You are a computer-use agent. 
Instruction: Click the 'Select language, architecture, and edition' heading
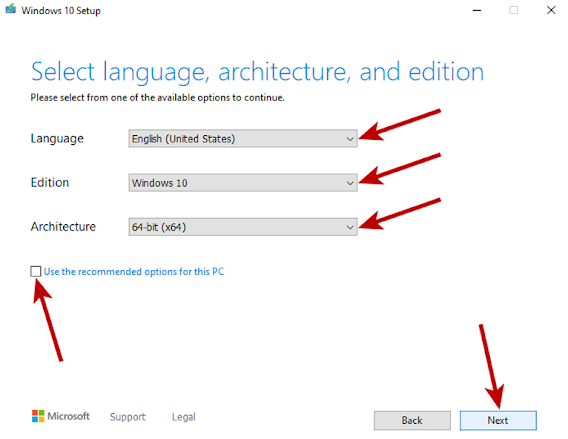[257, 72]
